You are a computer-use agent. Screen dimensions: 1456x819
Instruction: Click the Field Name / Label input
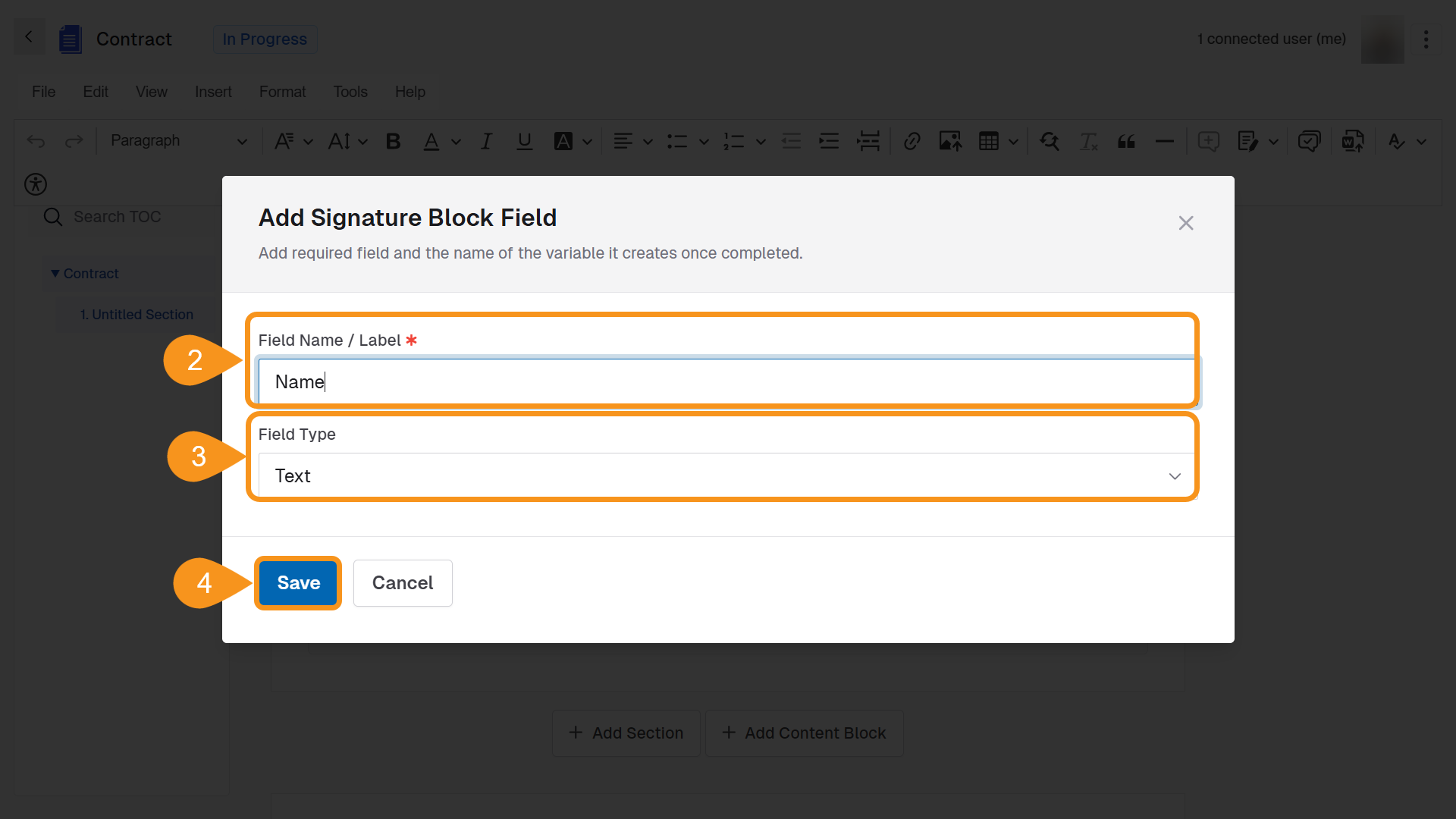pos(726,382)
